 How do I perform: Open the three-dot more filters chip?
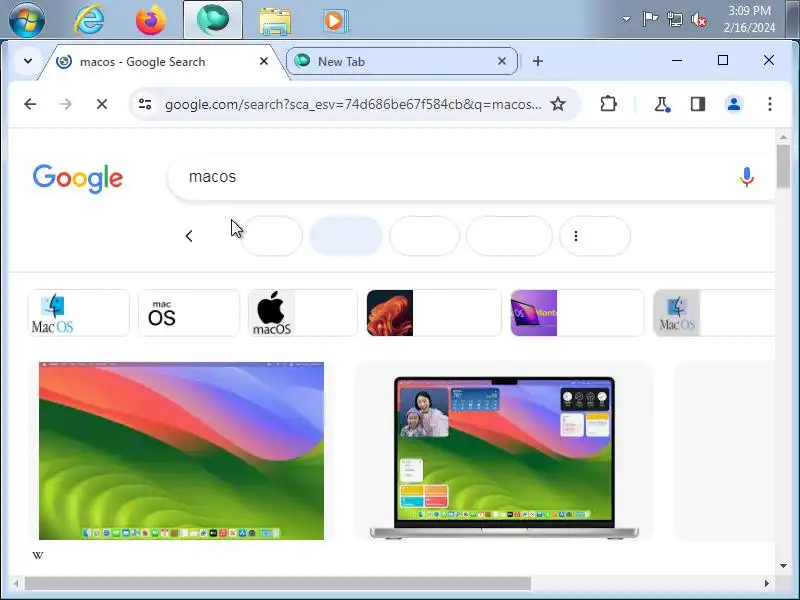click(x=595, y=236)
